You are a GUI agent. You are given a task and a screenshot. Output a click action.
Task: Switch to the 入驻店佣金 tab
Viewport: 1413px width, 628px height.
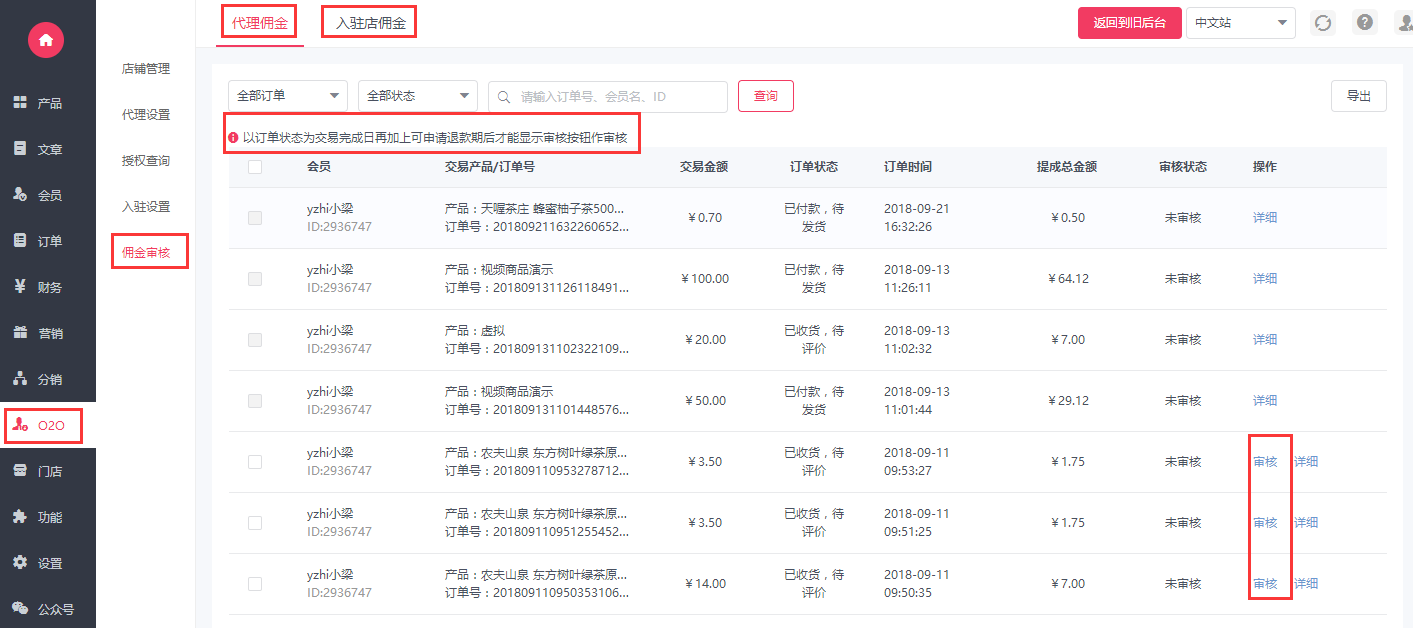(x=370, y=23)
